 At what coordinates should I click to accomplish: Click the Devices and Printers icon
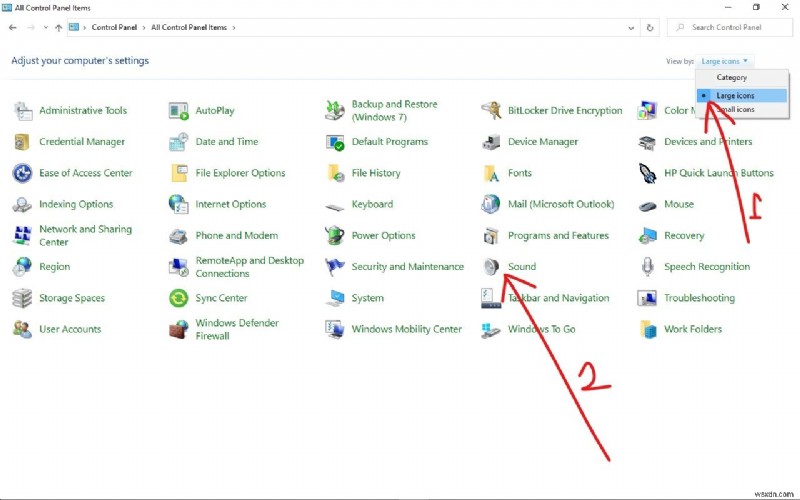coord(647,142)
